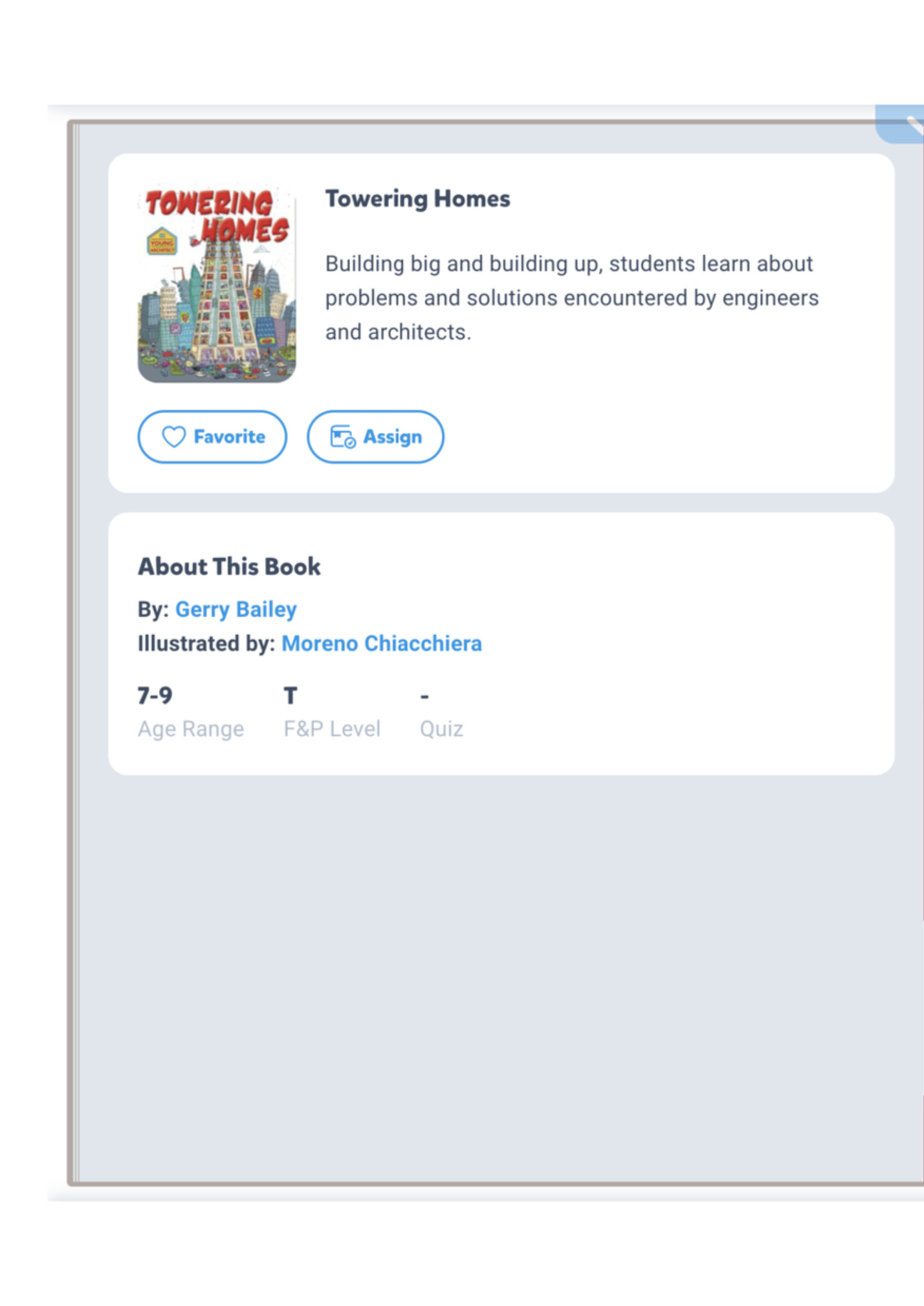
Task: Click the About This Book heading
Action: (x=229, y=566)
